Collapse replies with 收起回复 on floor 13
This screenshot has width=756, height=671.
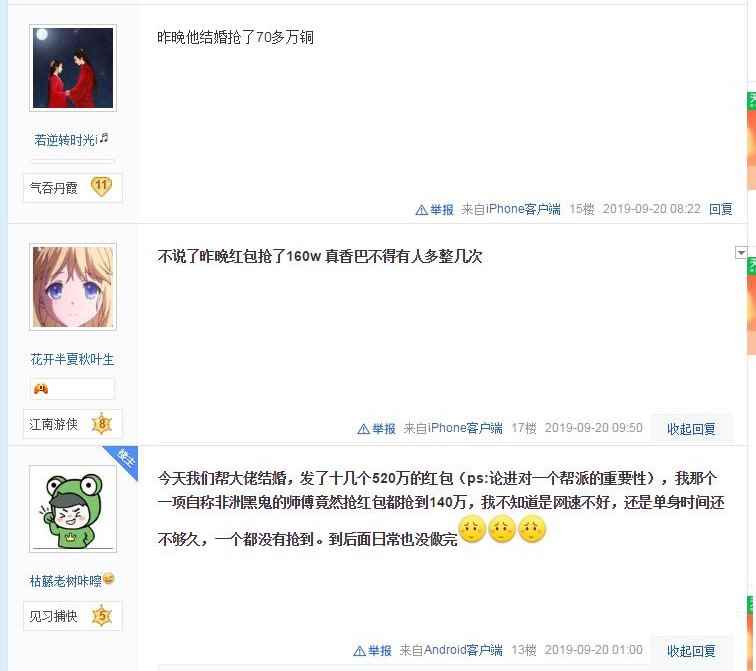[x=691, y=651]
